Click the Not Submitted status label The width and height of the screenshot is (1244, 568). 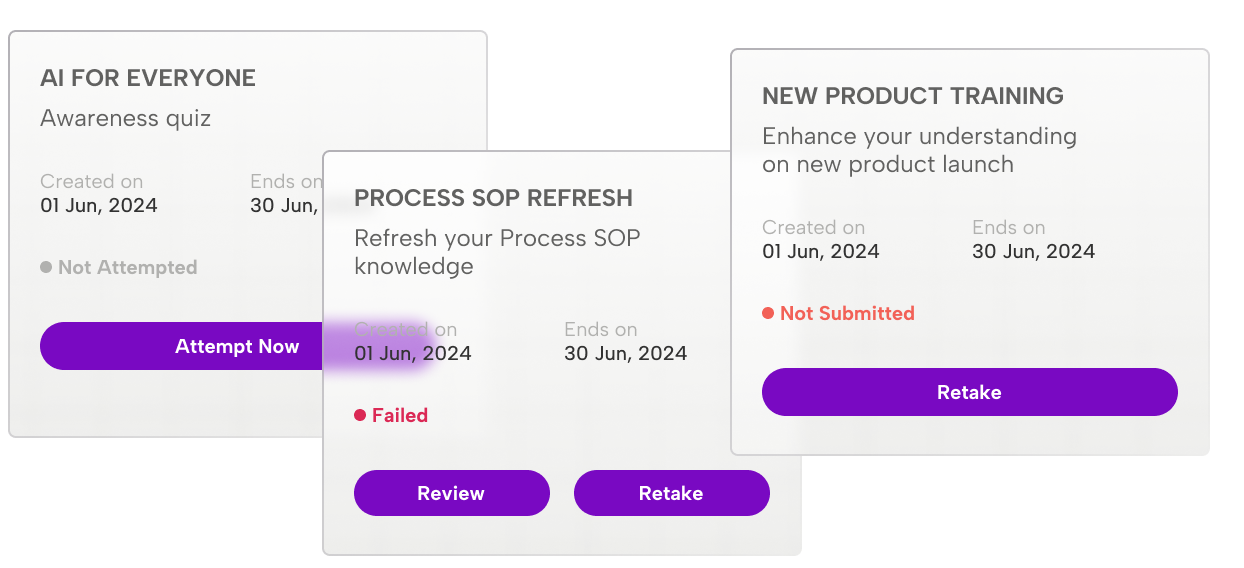tap(847, 313)
